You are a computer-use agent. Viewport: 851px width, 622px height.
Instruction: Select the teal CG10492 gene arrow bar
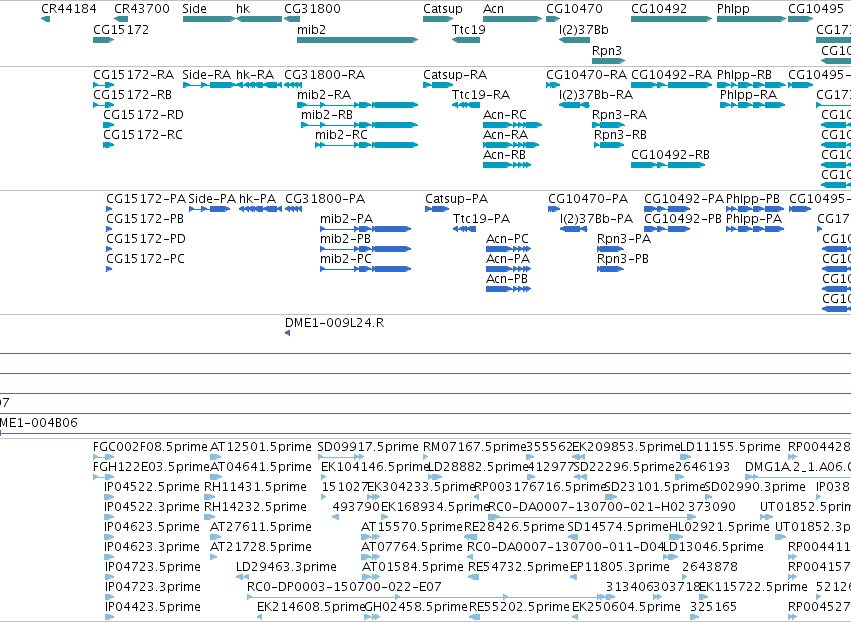671,19
